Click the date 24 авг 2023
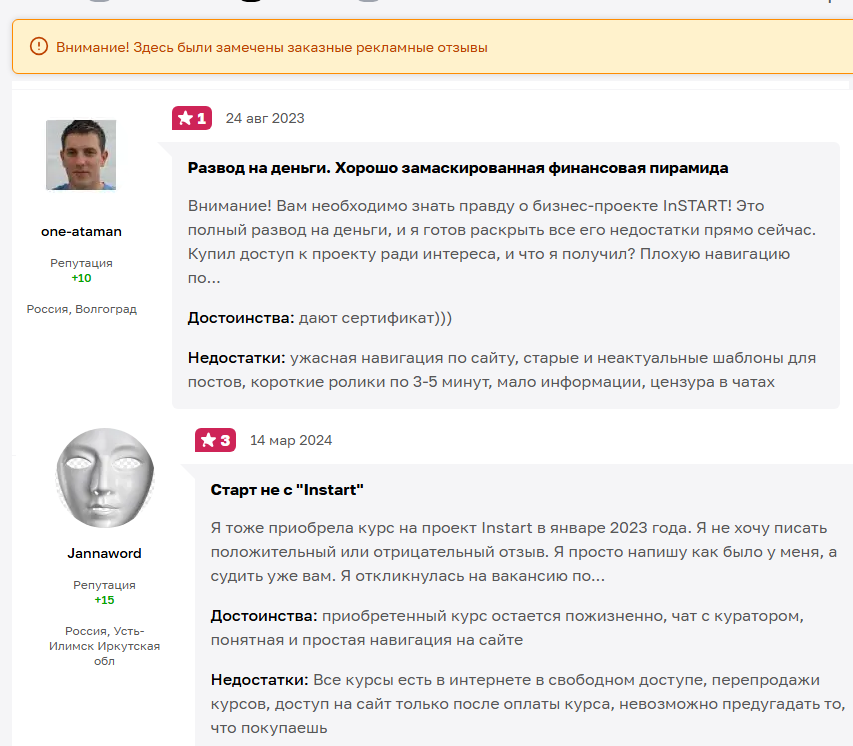The width and height of the screenshot is (853, 746). point(265,119)
